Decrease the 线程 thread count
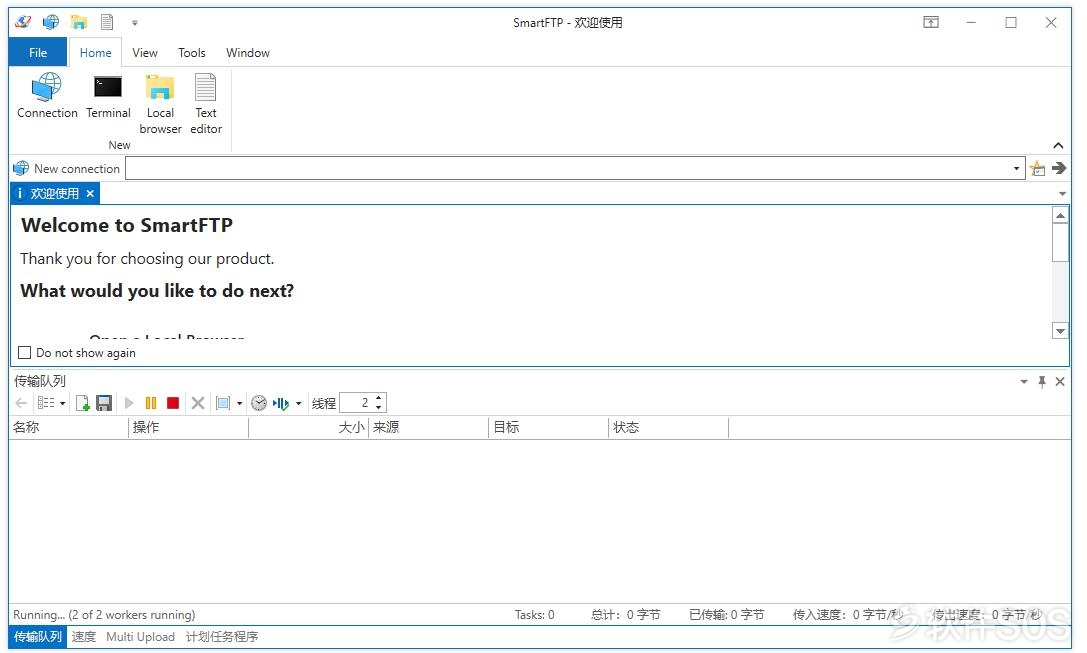Image resolution: width=1087 pixels, height=653 pixels. pos(379,408)
